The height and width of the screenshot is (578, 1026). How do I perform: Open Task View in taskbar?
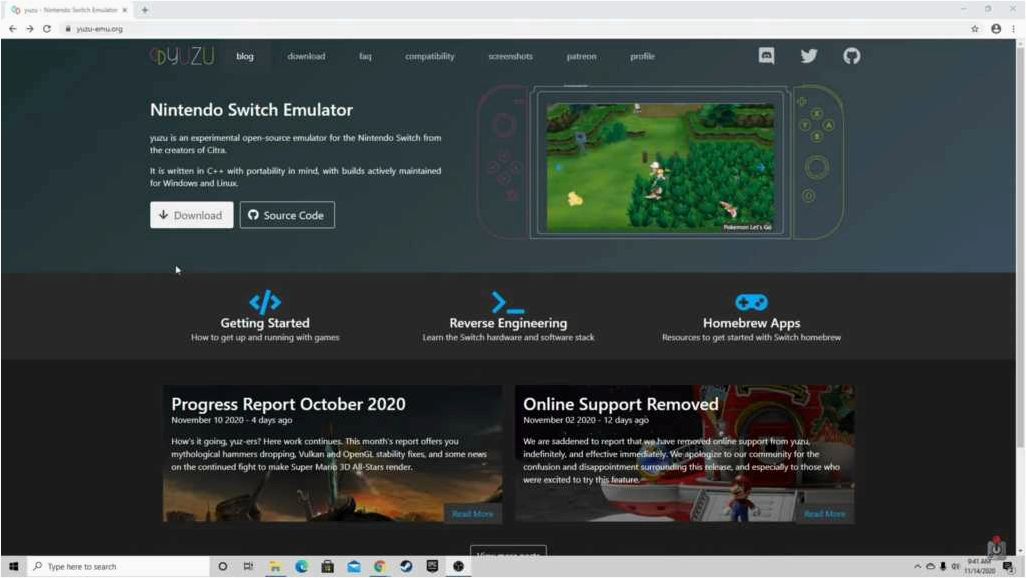[x=248, y=566]
